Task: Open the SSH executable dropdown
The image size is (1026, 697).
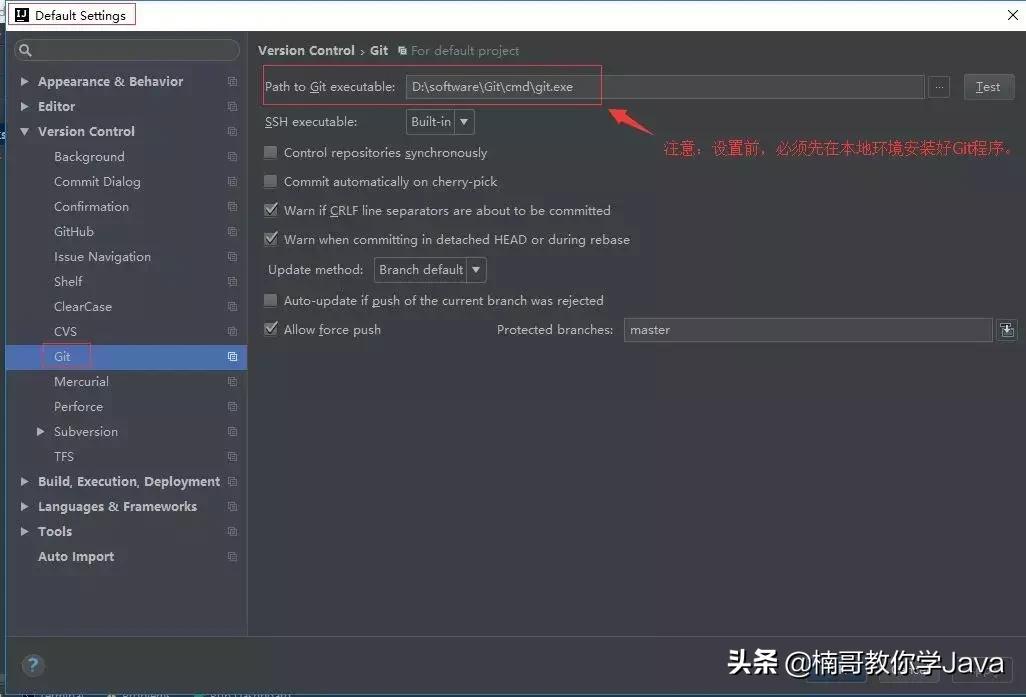Action: pyautogui.click(x=463, y=121)
